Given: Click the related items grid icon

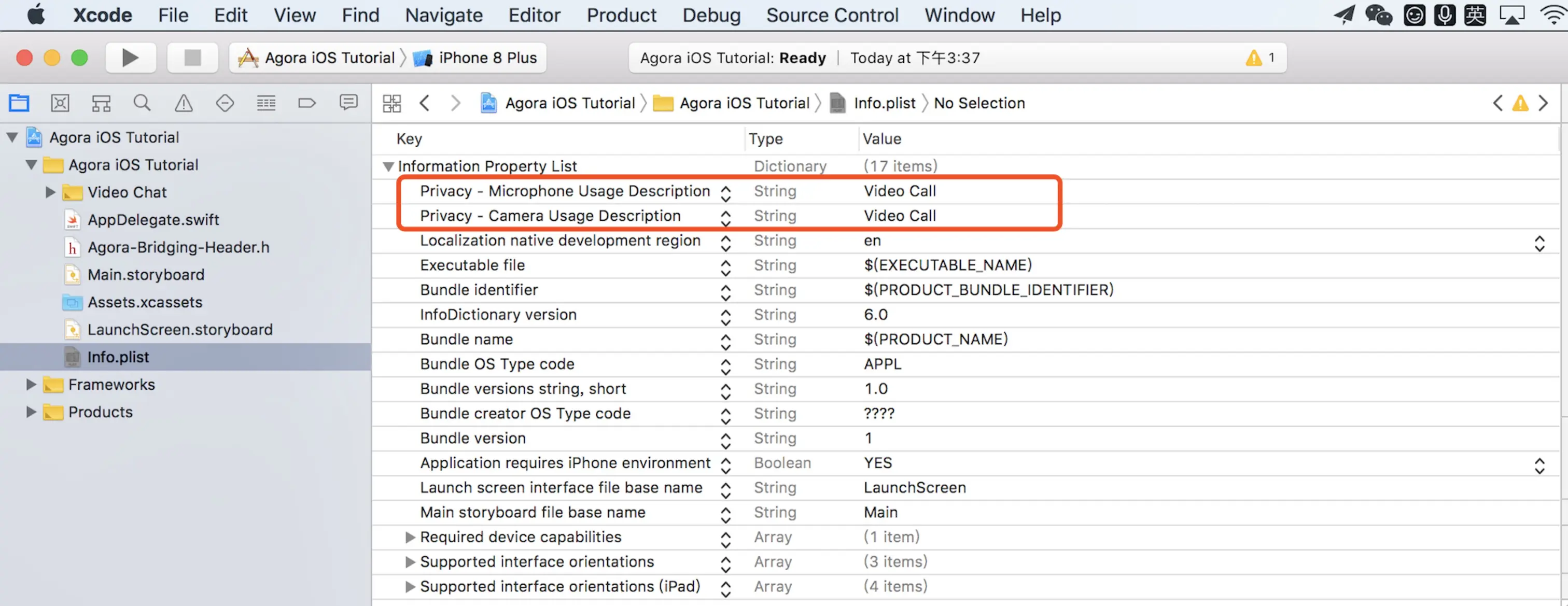Looking at the screenshot, I should (x=391, y=104).
